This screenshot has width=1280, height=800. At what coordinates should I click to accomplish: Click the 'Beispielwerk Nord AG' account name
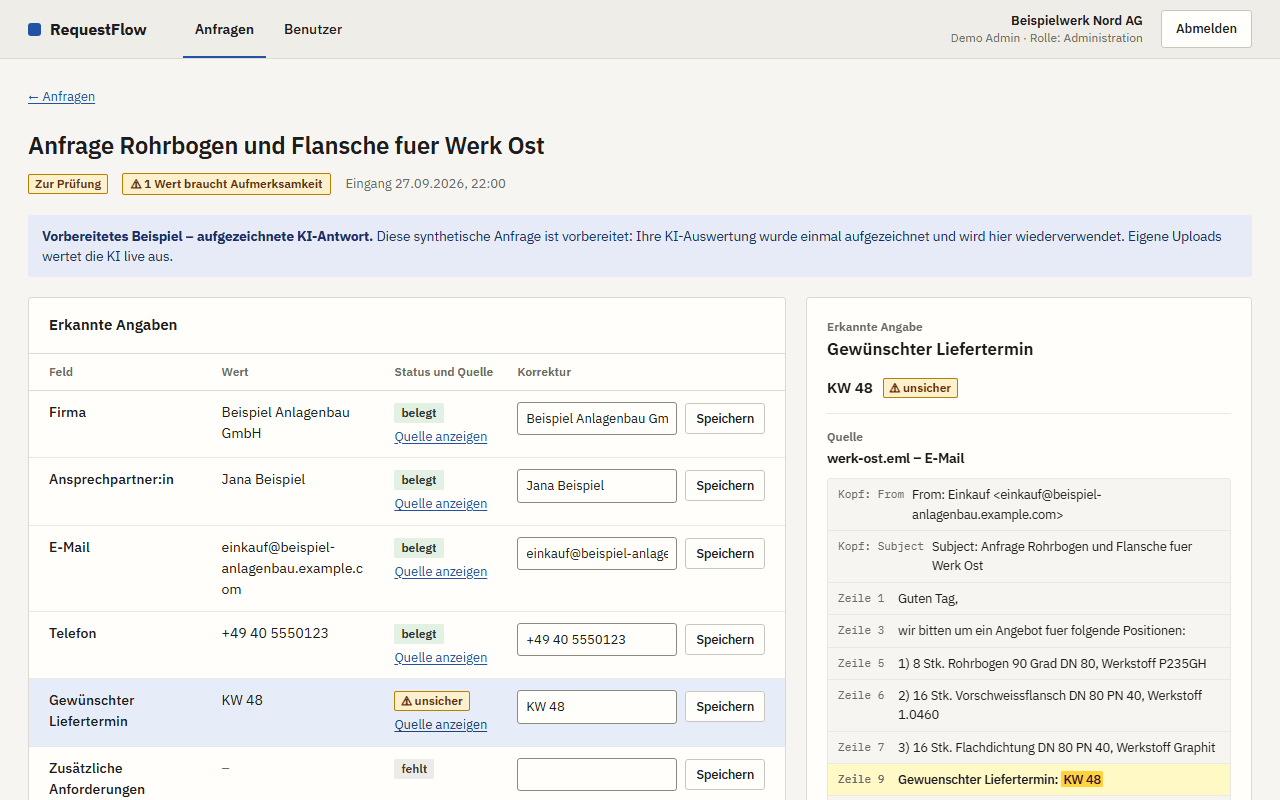tap(1076, 20)
